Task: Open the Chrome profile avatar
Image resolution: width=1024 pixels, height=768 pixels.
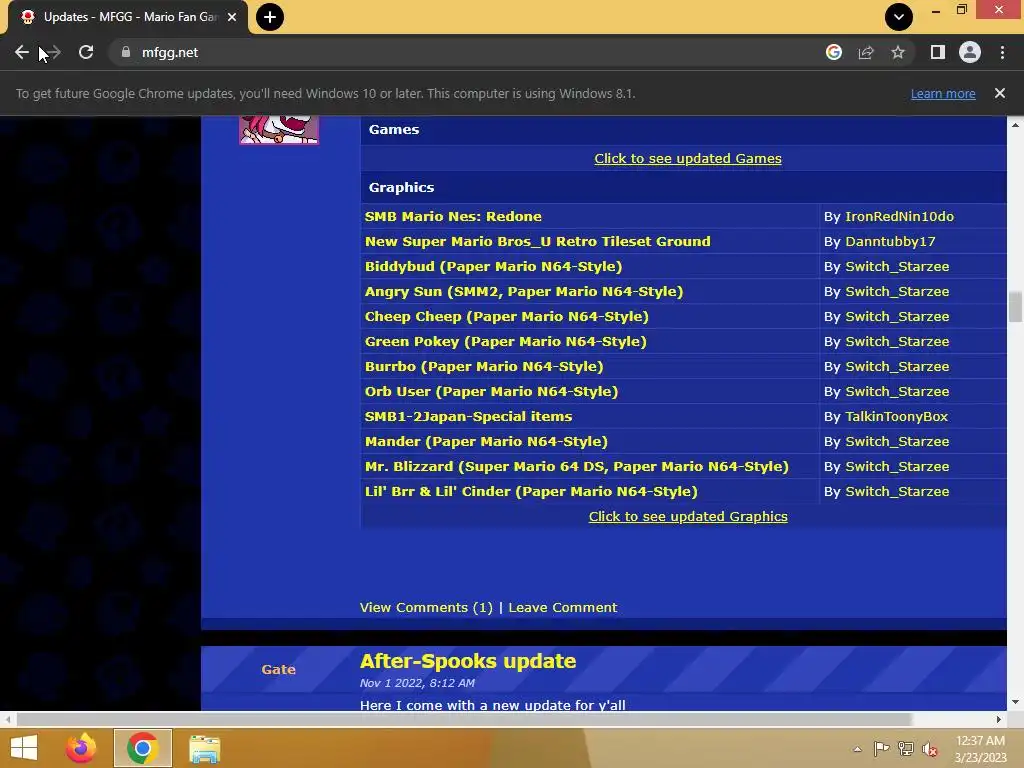Action: coord(970,52)
